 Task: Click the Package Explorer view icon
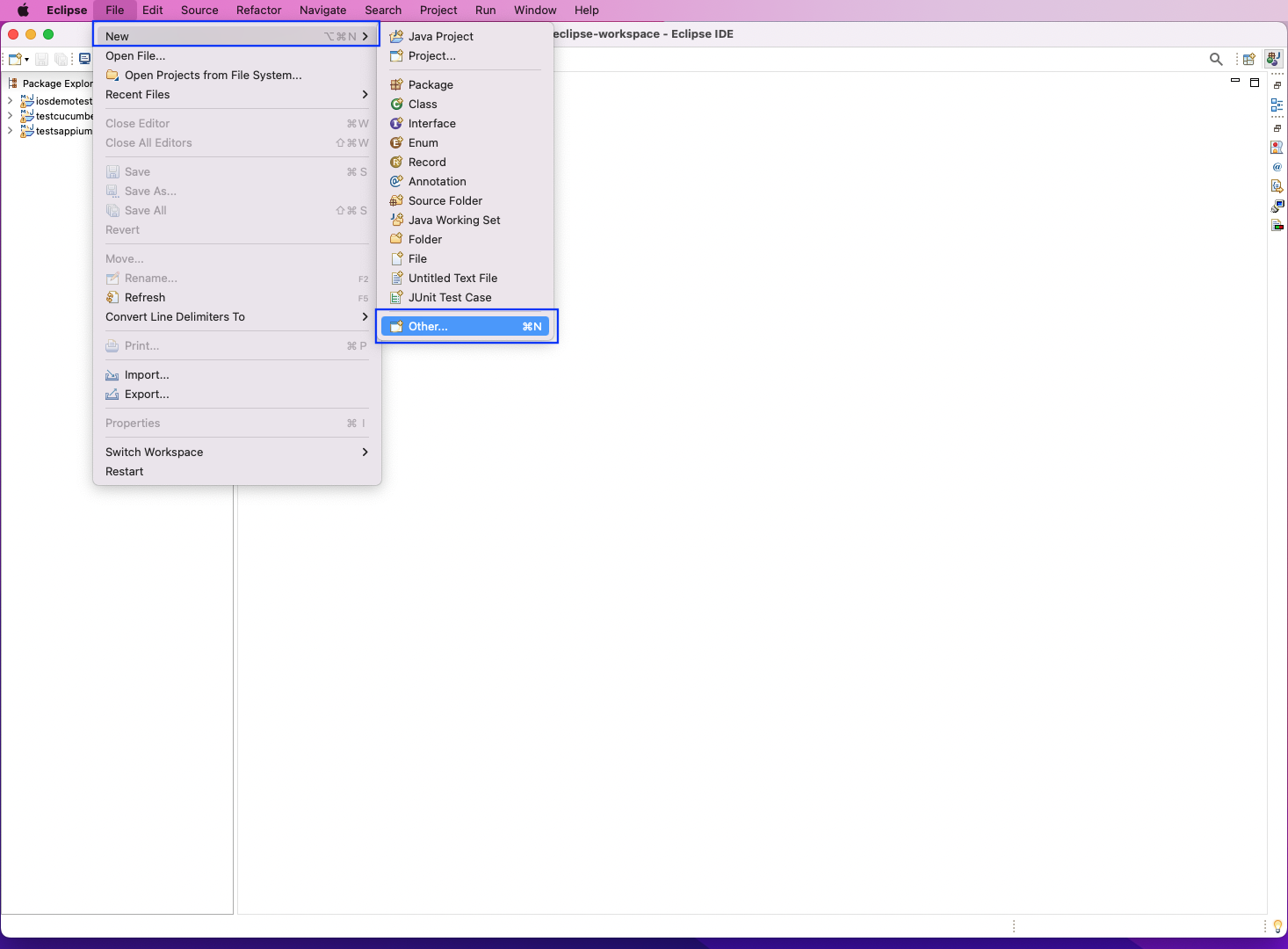[x=13, y=83]
